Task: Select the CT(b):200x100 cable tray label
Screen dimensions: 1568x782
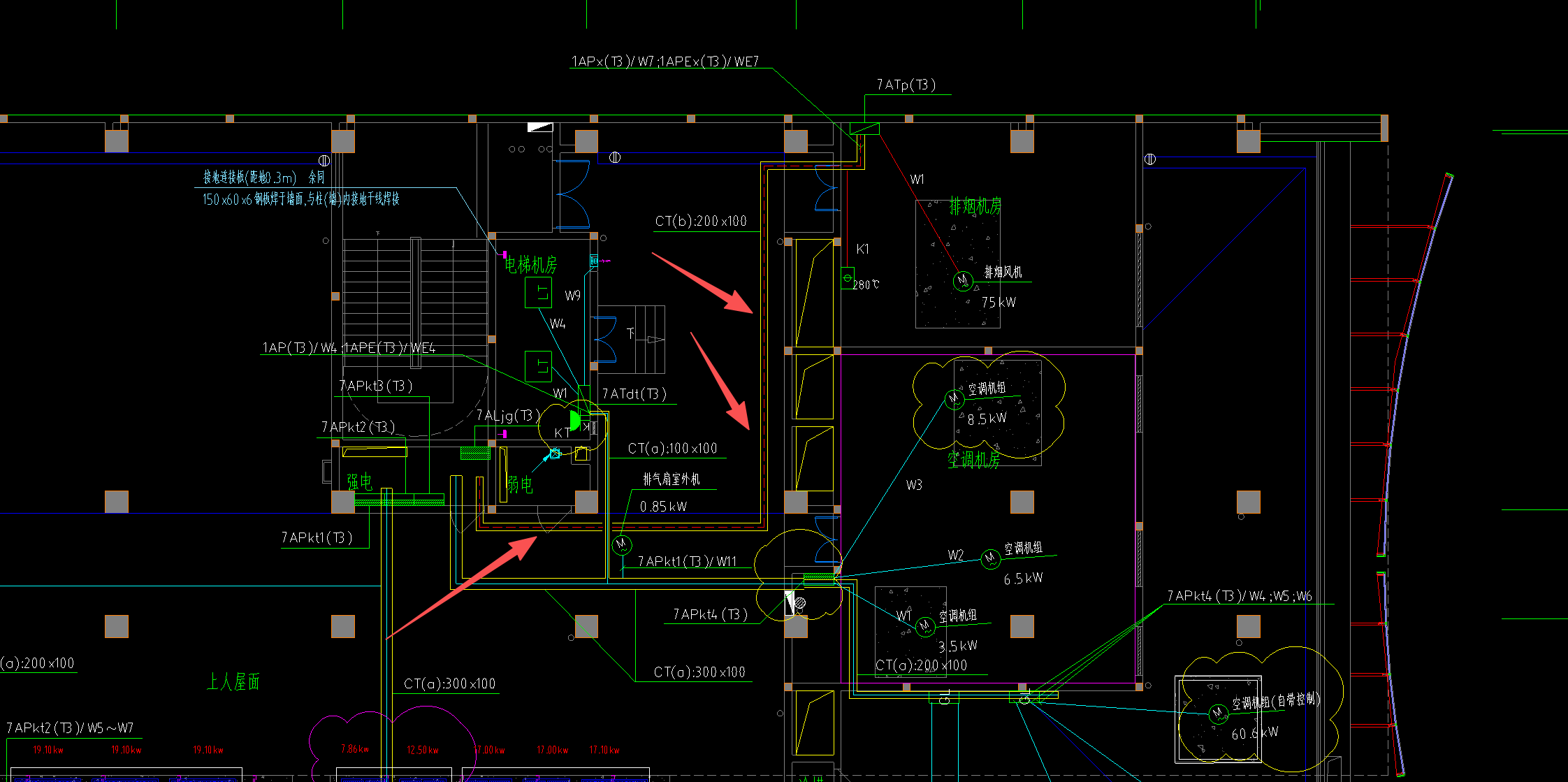Action: tap(701, 221)
